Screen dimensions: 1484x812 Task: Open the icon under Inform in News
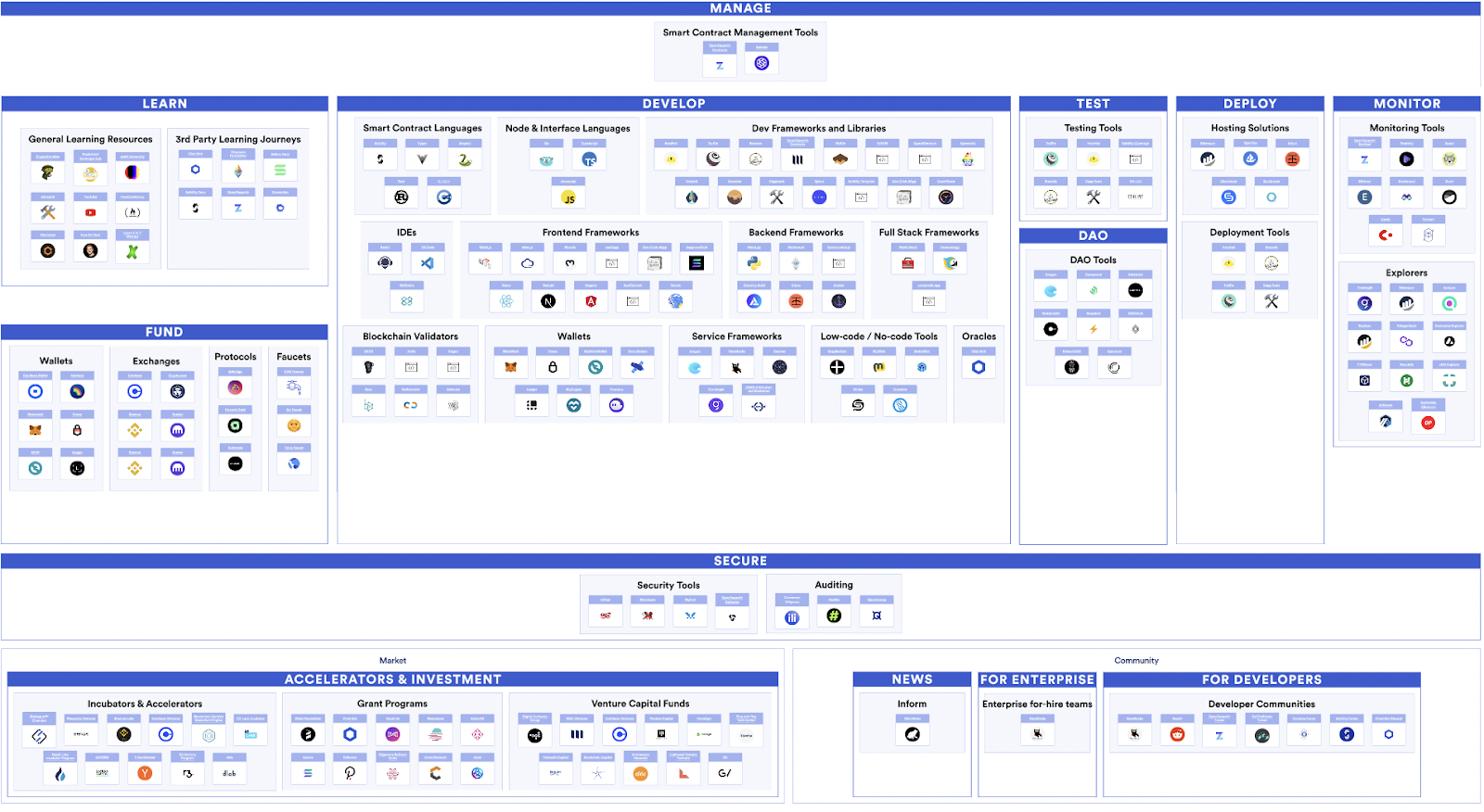pos(912,735)
